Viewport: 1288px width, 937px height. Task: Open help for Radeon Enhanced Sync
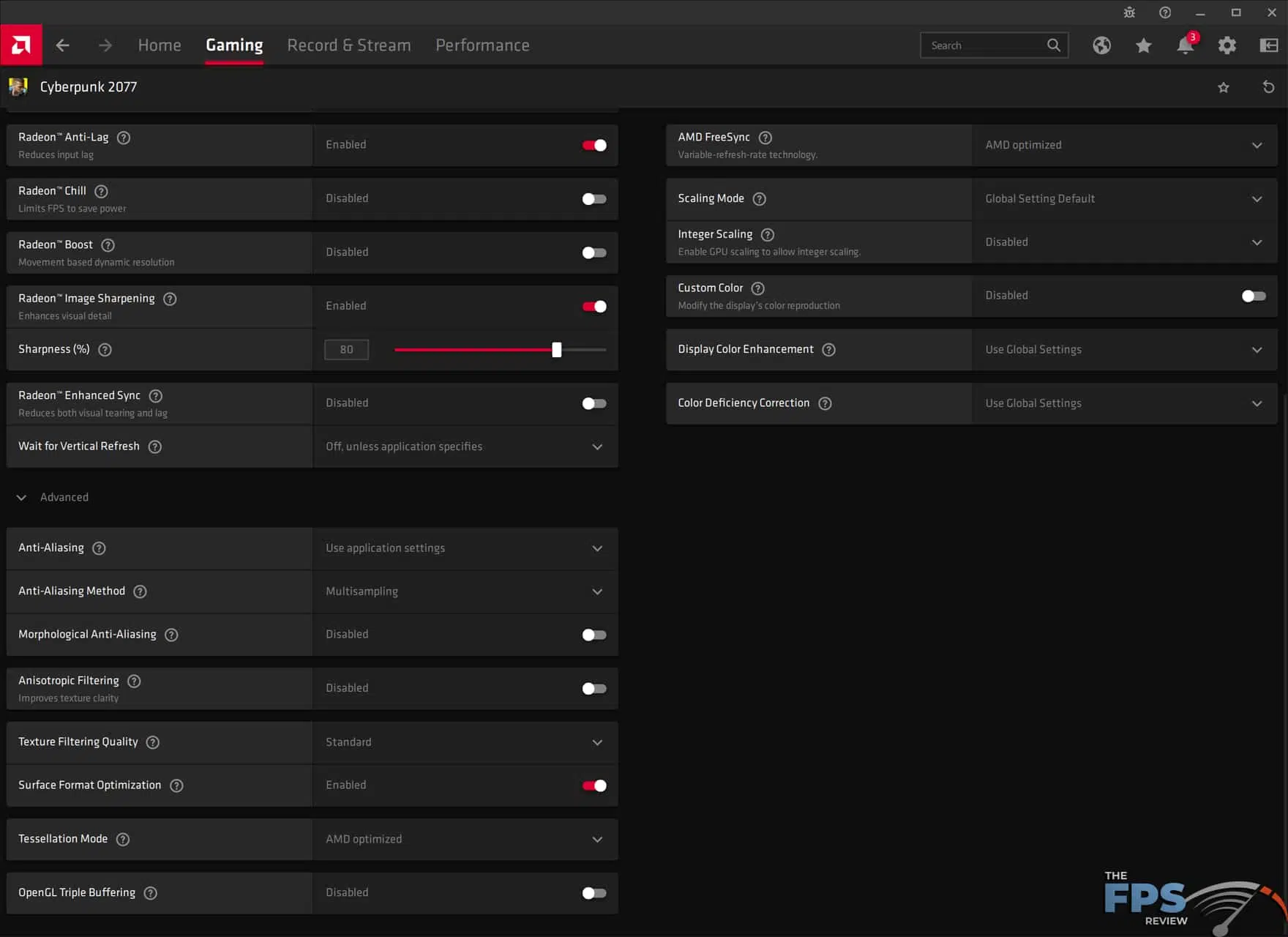156,396
